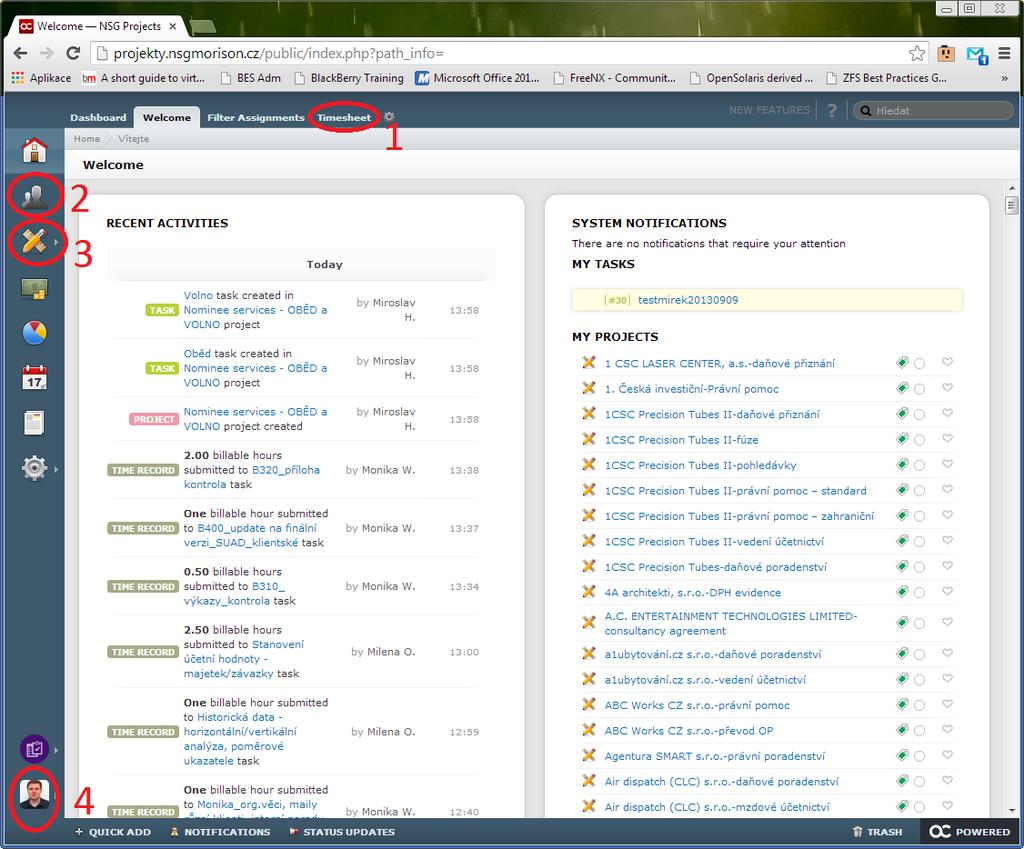Toggle circle for 1CSC Precision Tubes-daňové poradenství

pos(920,568)
